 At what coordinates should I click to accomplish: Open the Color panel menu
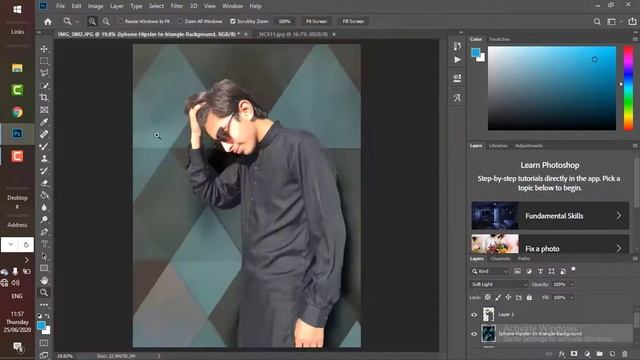pyautogui.click(x=635, y=39)
